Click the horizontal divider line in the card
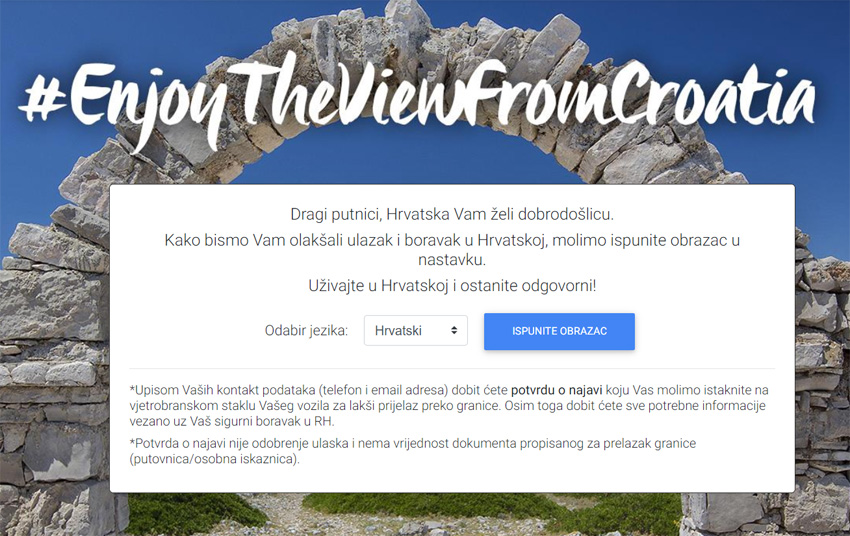Screen dimensions: 850x536 [452, 369]
